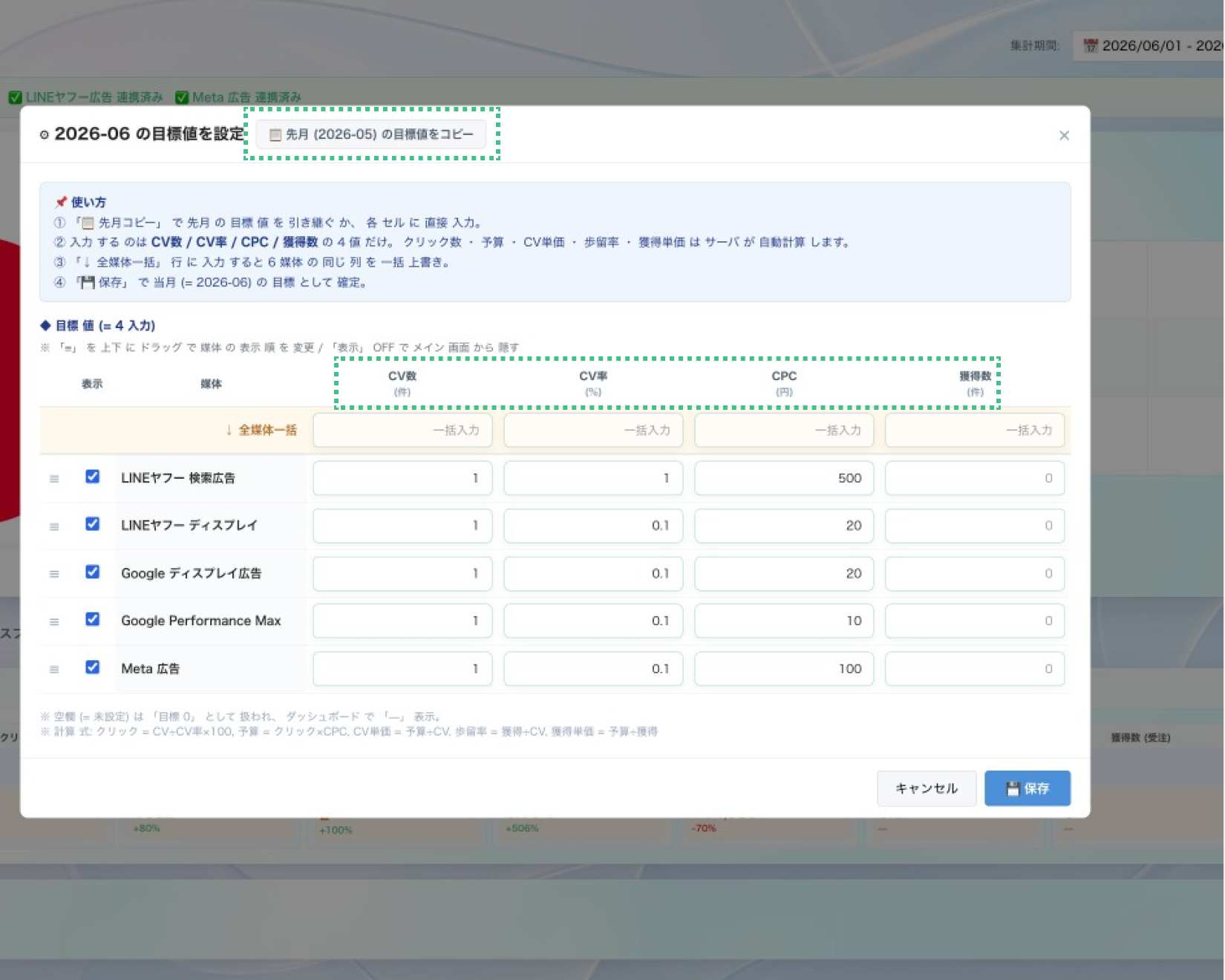Edit CV数 for Google Performance Max
Image resolution: width=1225 pixels, height=980 pixels.
click(x=402, y=621)
